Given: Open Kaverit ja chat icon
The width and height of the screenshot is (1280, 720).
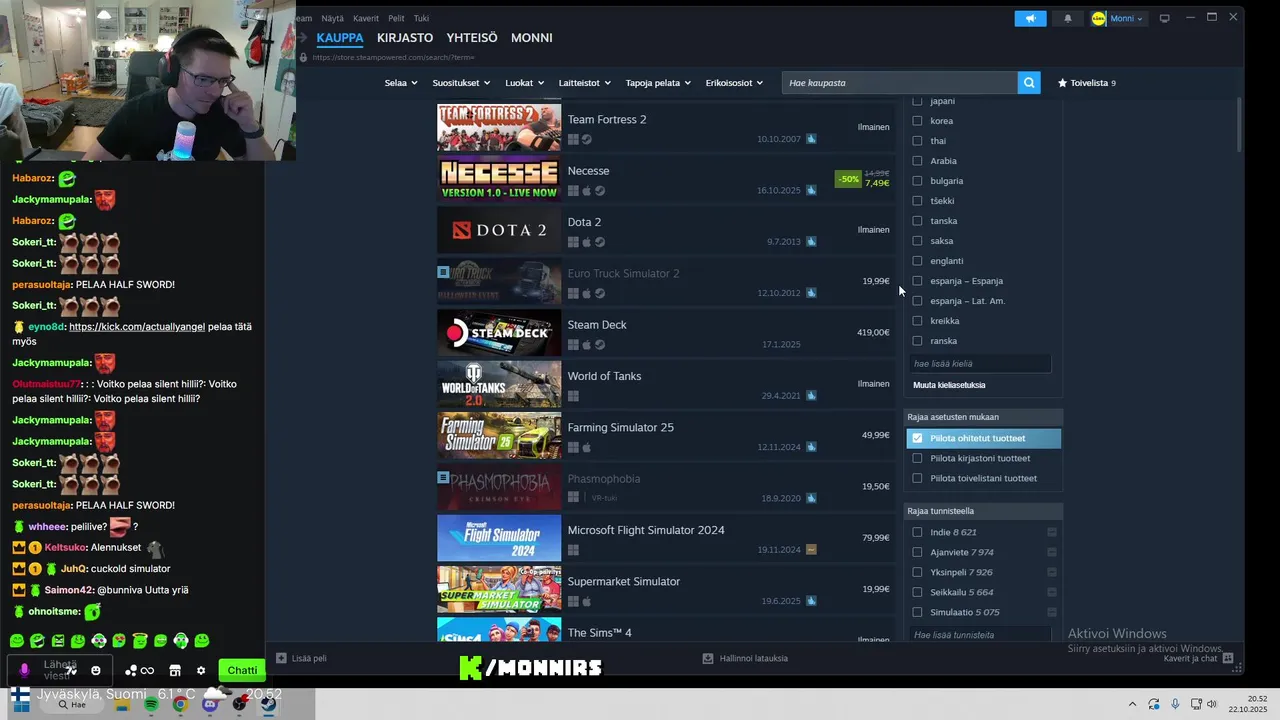Looking at the screenshot, I should [x=1228, y=658].
